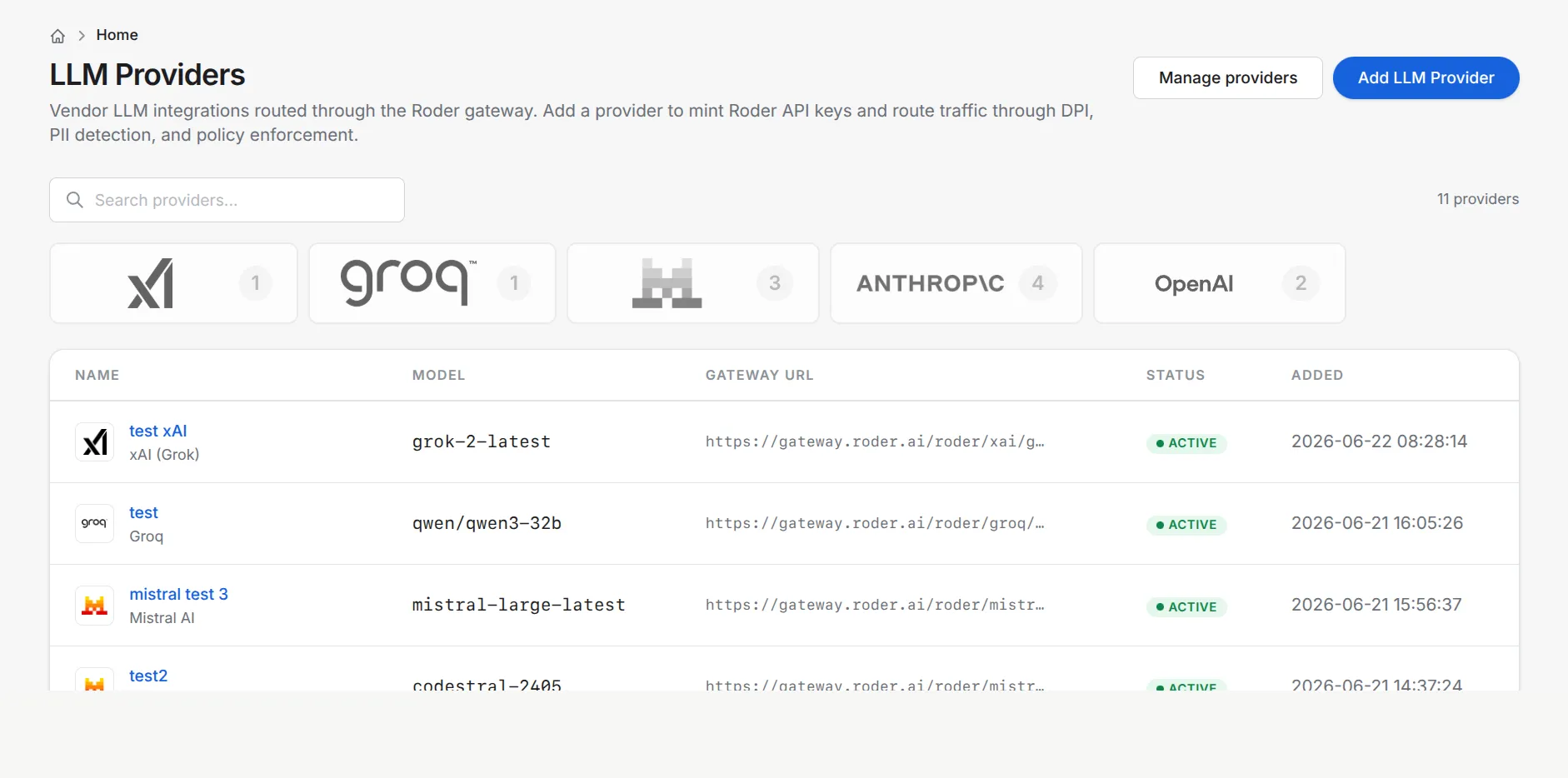Click ACTIVE badge in mistral-large-latest row
Viewport: 1568px width, 778px height.
1186,606
